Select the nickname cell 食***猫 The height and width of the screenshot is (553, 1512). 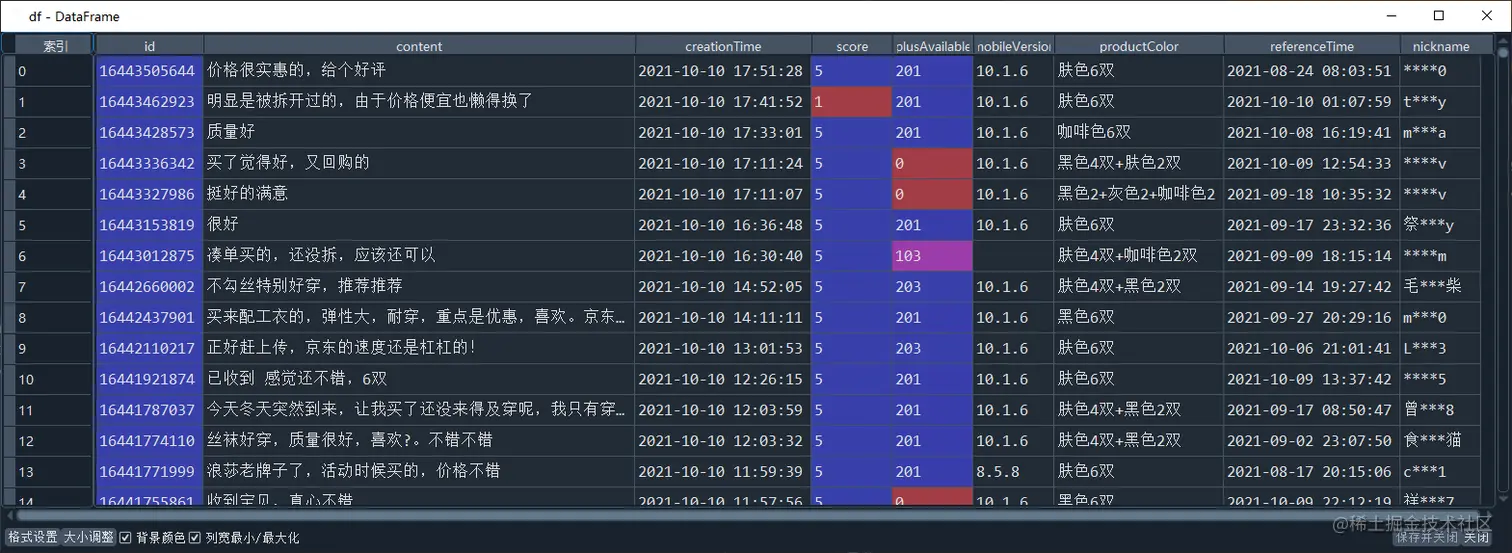tap(1441, 440)
